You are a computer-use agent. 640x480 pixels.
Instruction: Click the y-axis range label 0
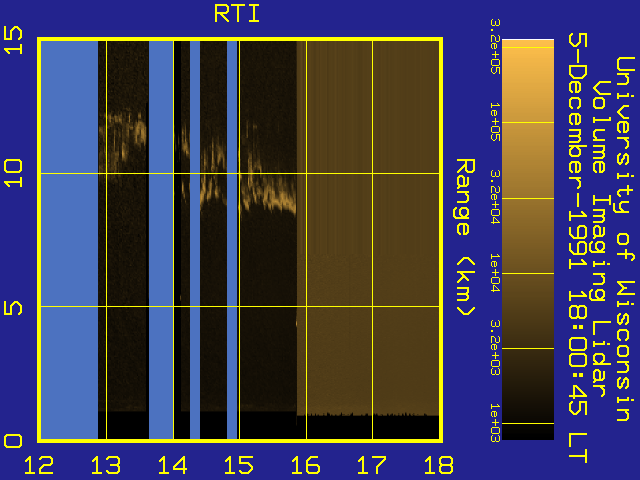(x=13, y=441)
